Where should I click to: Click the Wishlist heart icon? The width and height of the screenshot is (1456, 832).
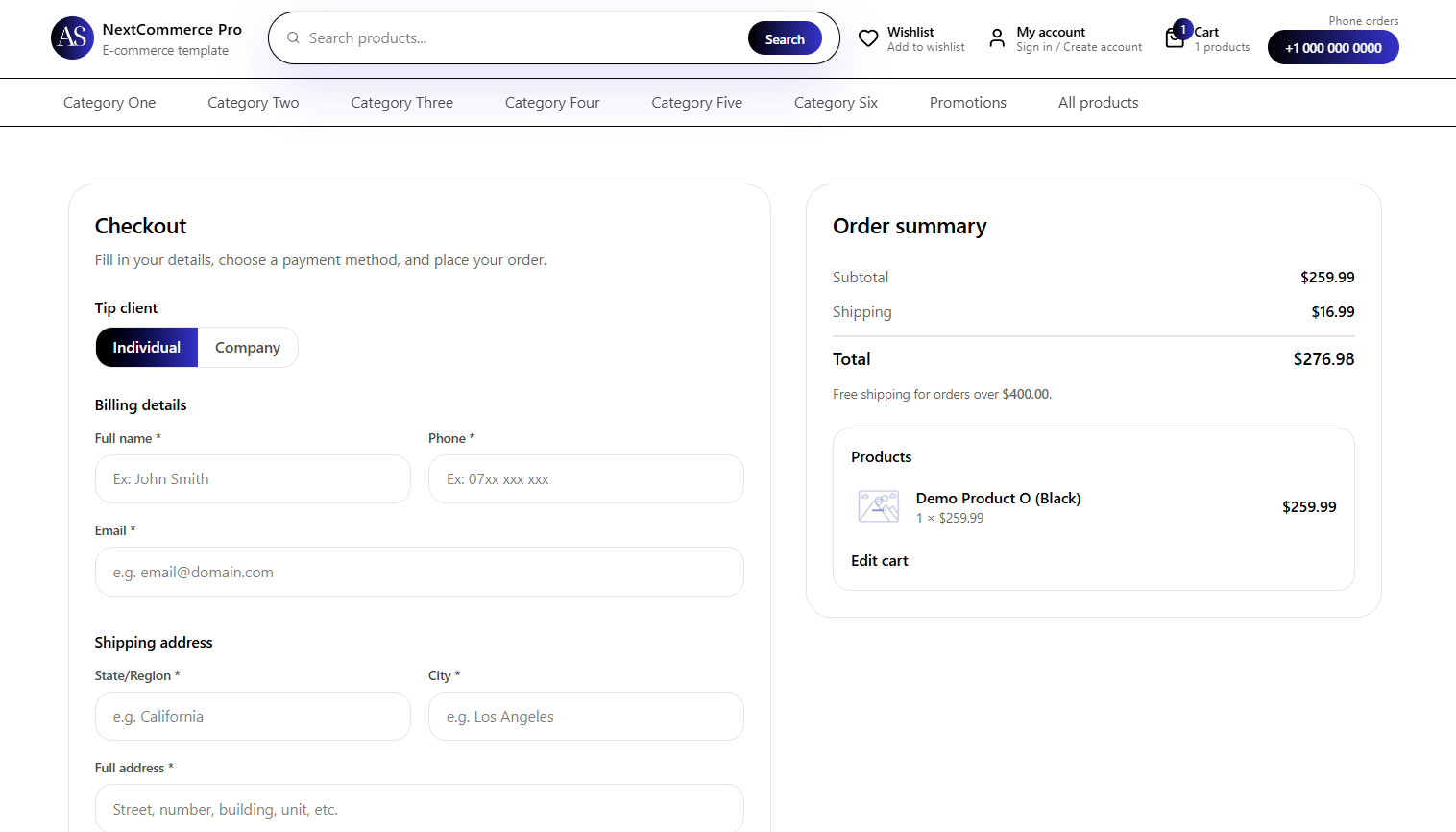click(868, 37)
